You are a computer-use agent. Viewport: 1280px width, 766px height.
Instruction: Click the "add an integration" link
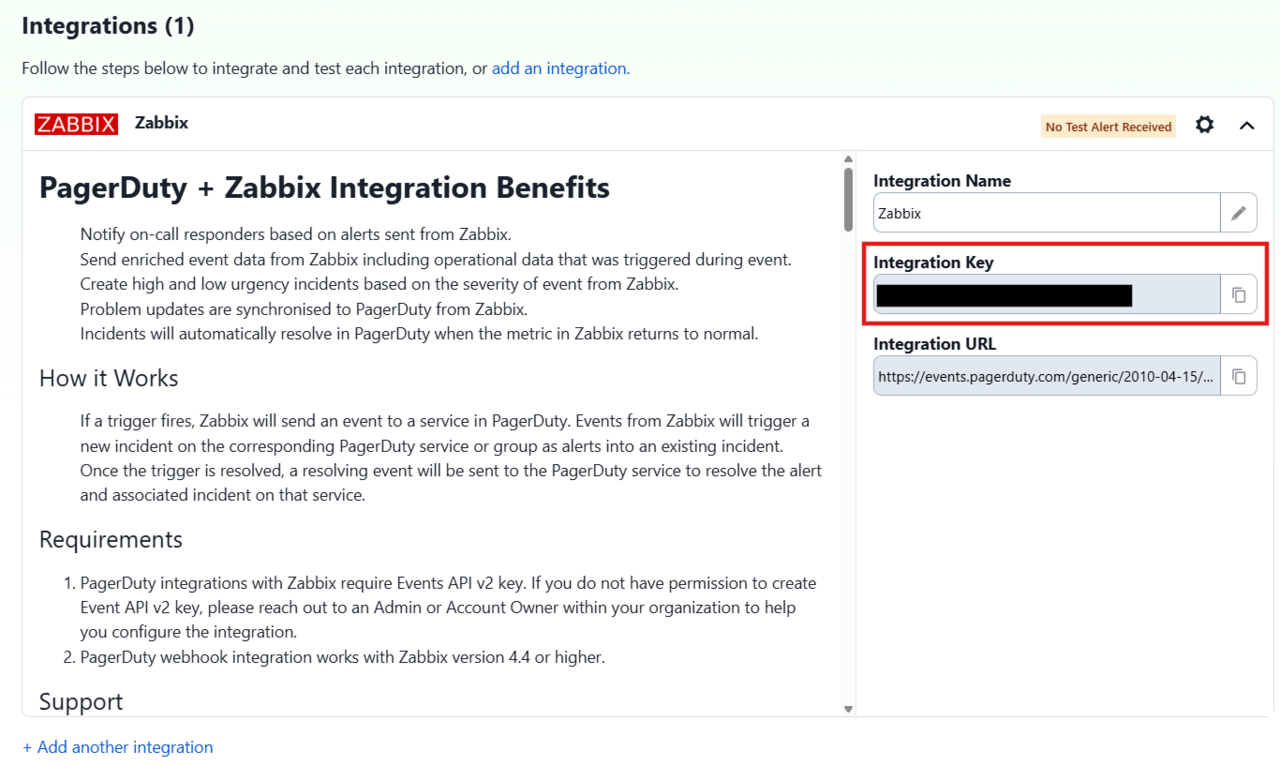[560, 69]
